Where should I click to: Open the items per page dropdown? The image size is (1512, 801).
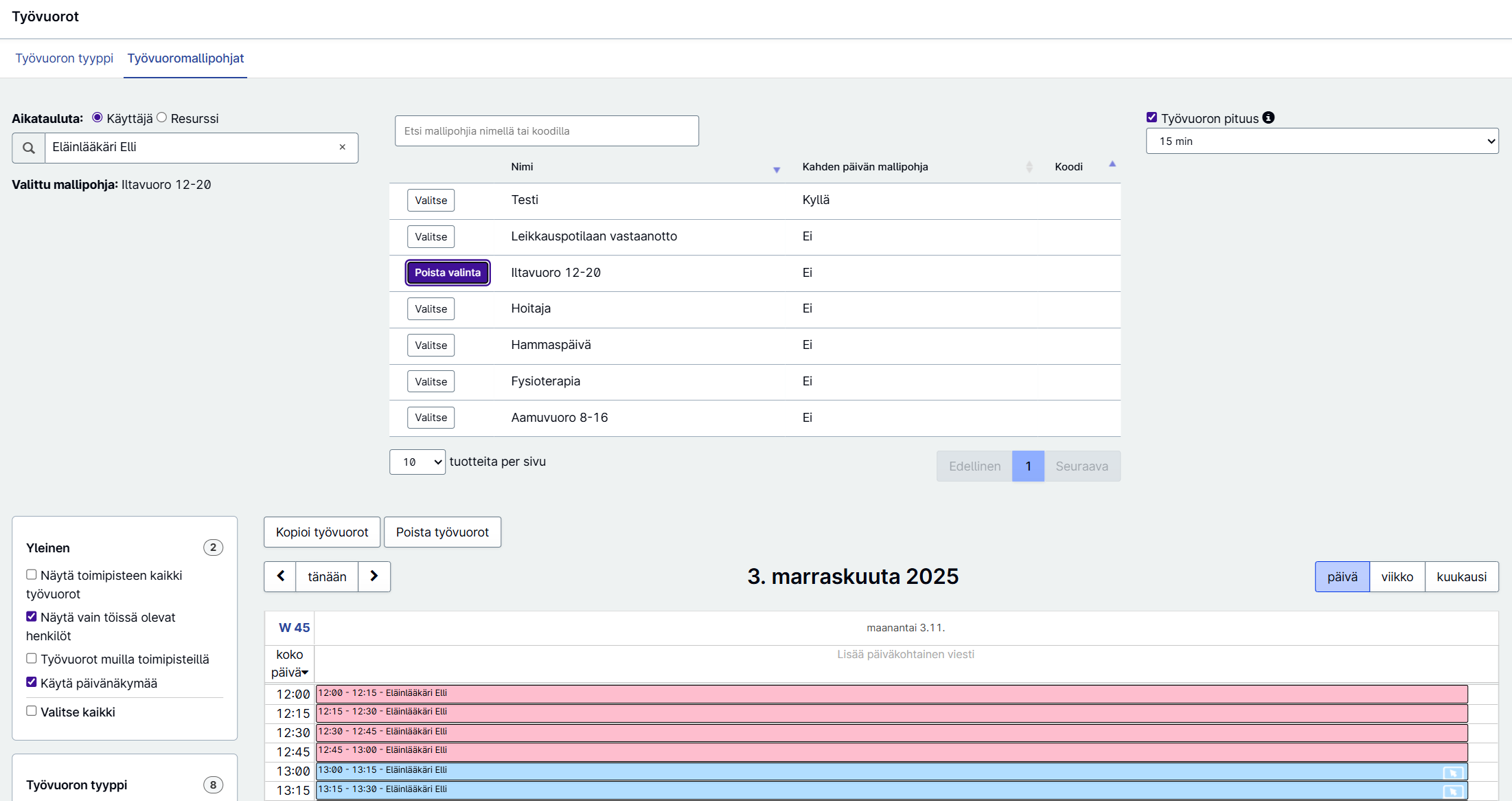[417, 462]
